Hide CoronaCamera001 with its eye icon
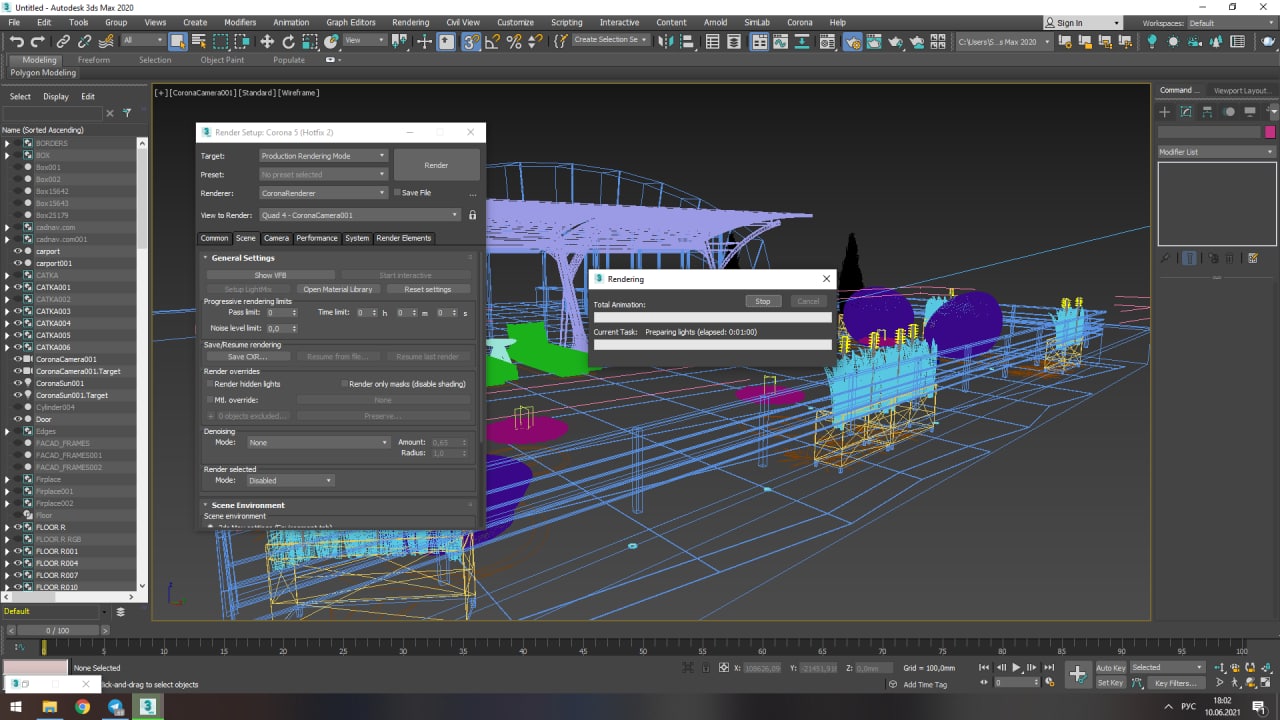Viewport: 1280px width, 720px height. click(17, 359)
